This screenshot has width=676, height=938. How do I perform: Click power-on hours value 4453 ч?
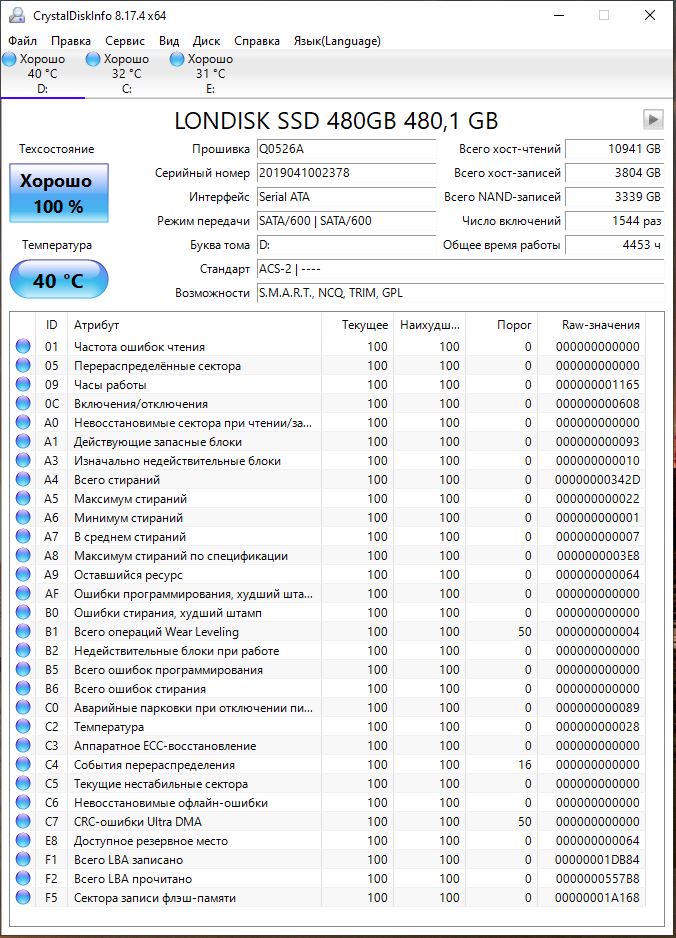[614, 245]
